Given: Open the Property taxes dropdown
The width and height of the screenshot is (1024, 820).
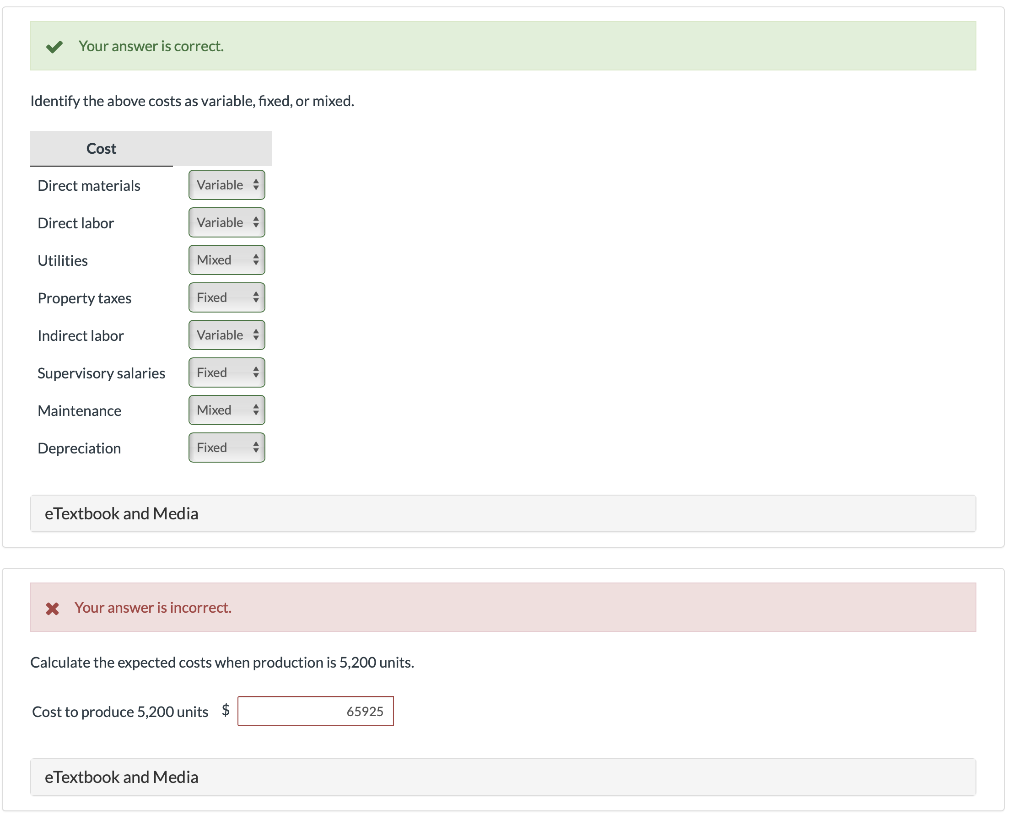Looking at the screenshot, I should click(226, 297).
